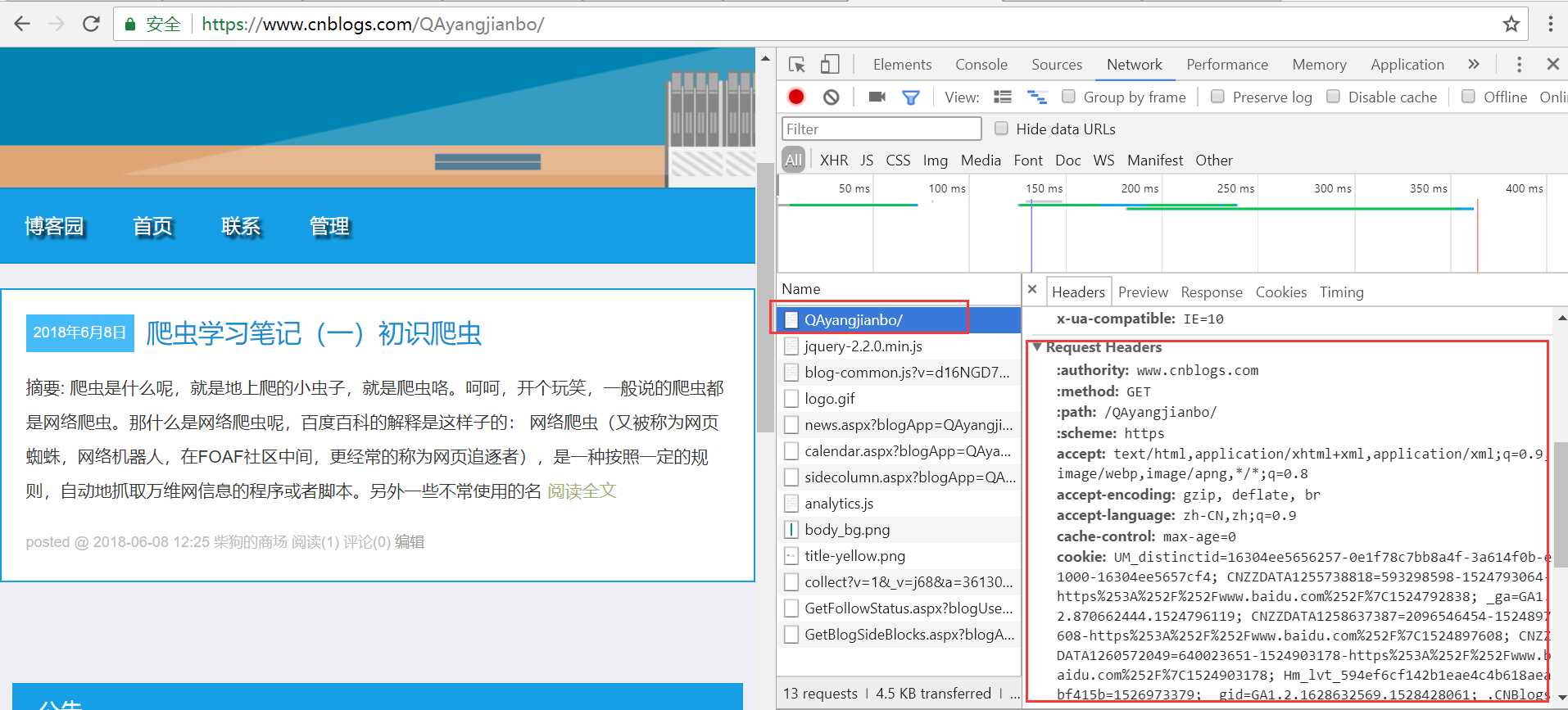The image size is (1568, 710).
Task: Open the post title 爬虫学习笔记（一）初识爬虫
Action: tap(314, 333)
